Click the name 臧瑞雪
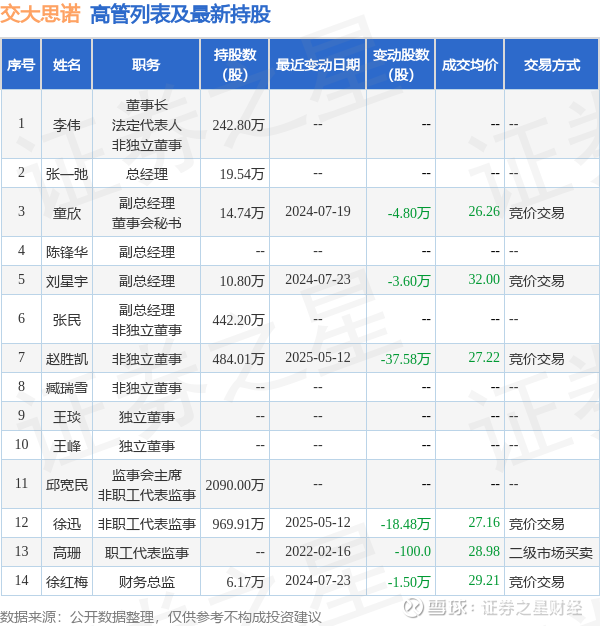 pyautogui.click(x=67, y=388)
